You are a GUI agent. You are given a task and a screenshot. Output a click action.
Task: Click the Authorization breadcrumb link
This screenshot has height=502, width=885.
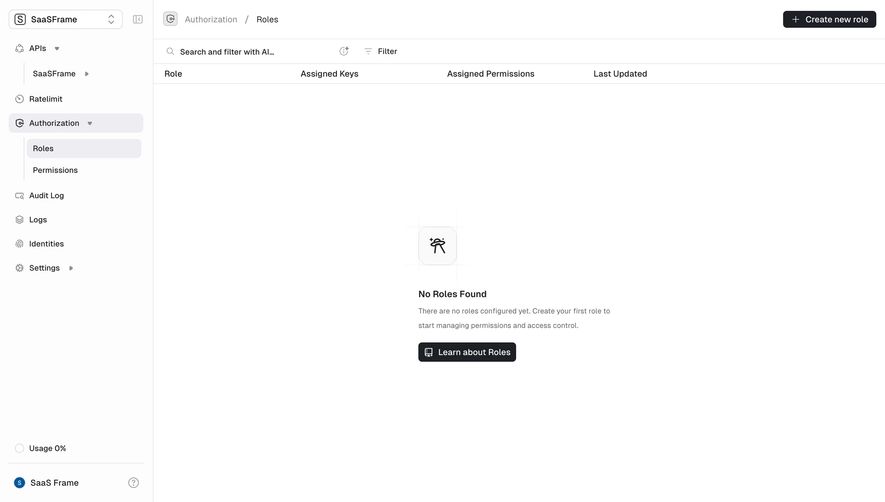tap(211, 19)
